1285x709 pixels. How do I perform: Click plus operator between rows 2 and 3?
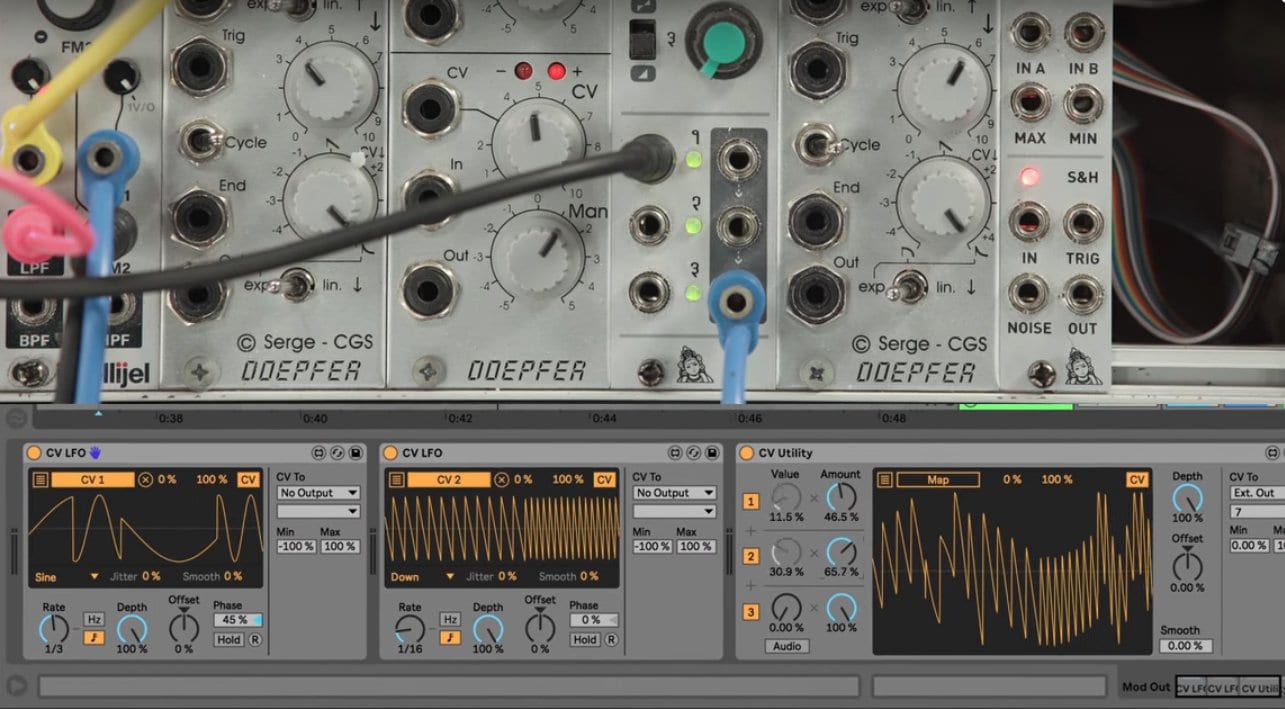(x=751, y=585)
